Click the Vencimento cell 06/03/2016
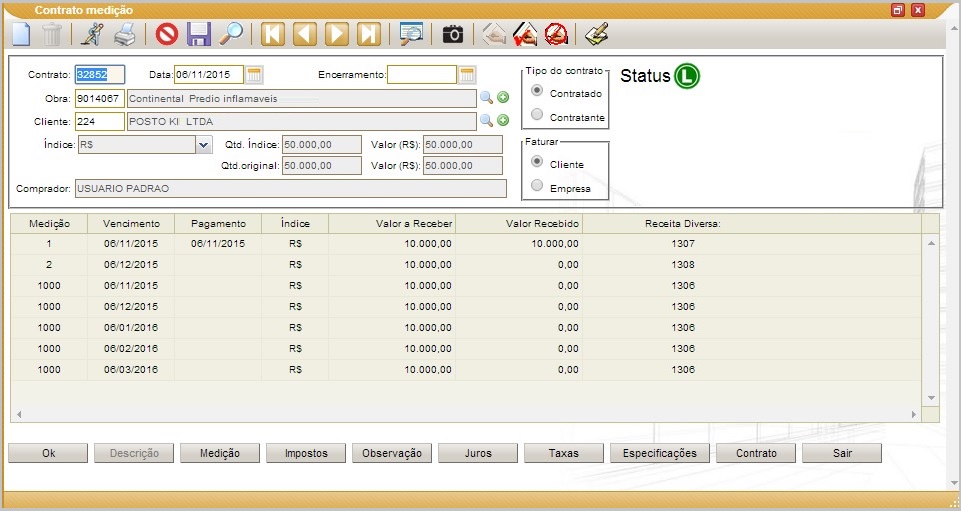The width and height of the screenshot is (961, 511). pyautogui.click(x=131, y=369)
